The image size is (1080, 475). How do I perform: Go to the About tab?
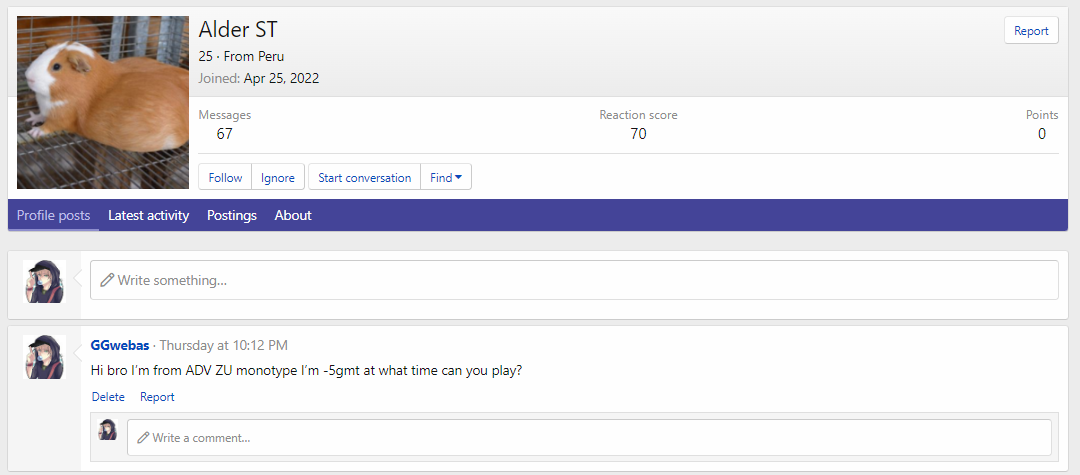click(293, 215)
